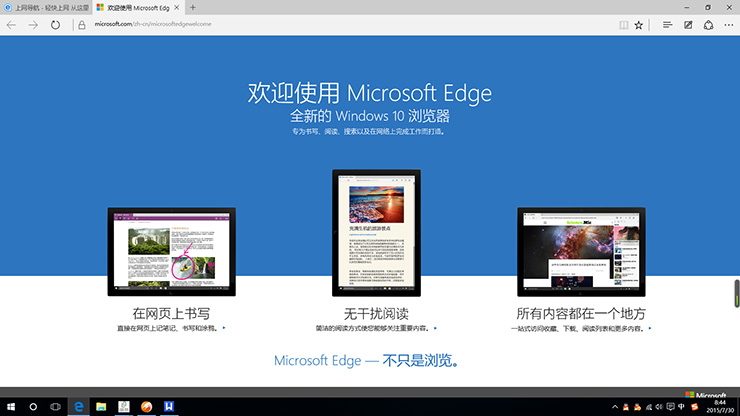
Task: Open the Windows Start menu
Action: pyautogui.click(x=11, y=407)
